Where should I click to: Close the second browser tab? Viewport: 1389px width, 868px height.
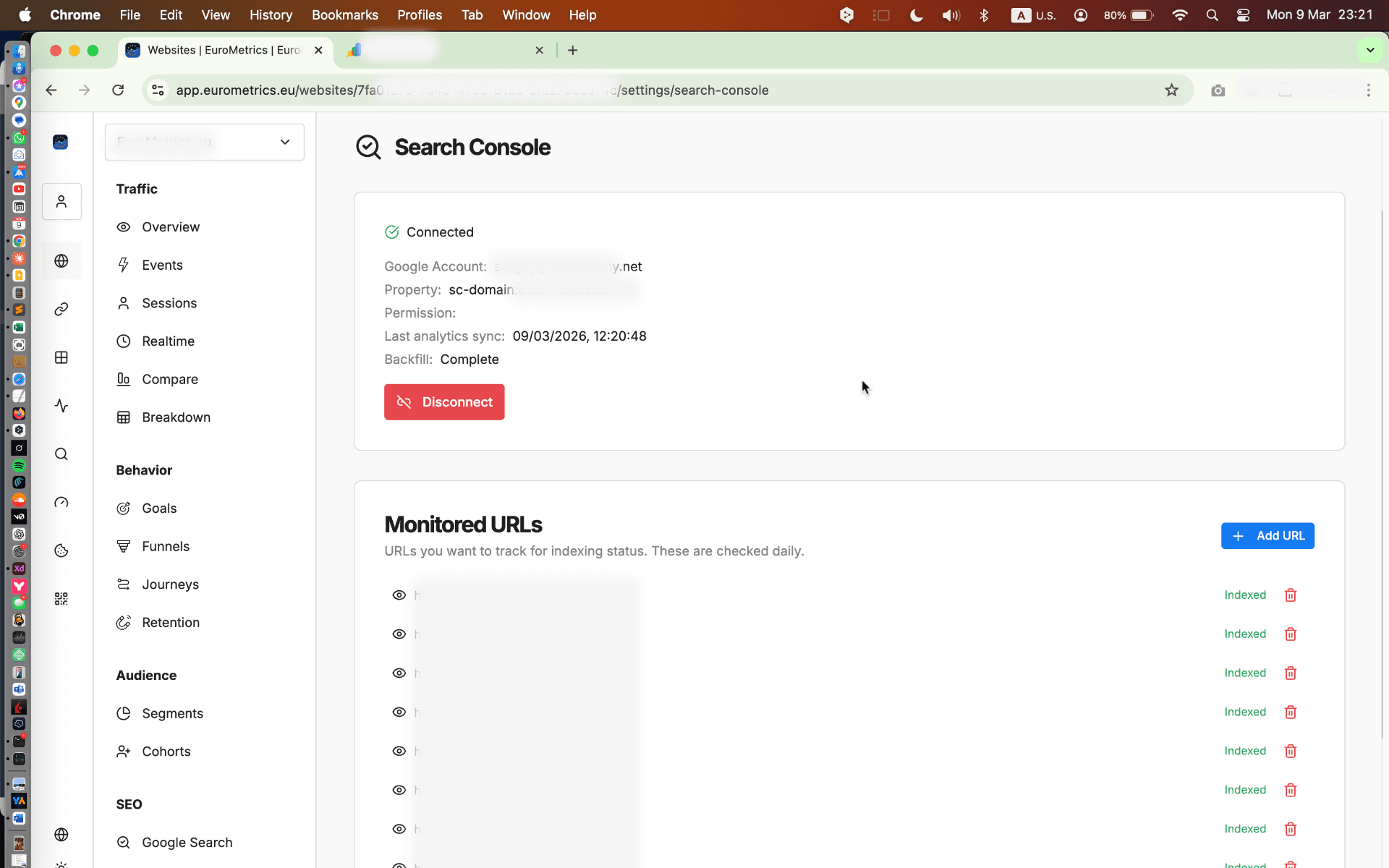coord(539,50)
